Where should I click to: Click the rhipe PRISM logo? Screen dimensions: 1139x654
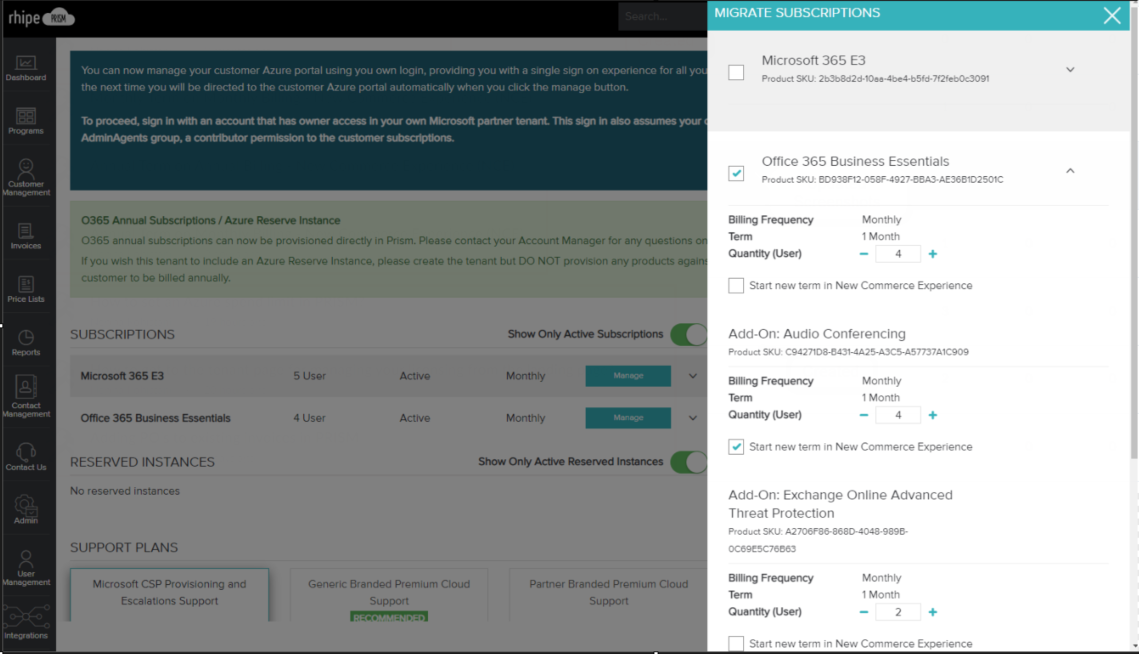pos(41,17)
